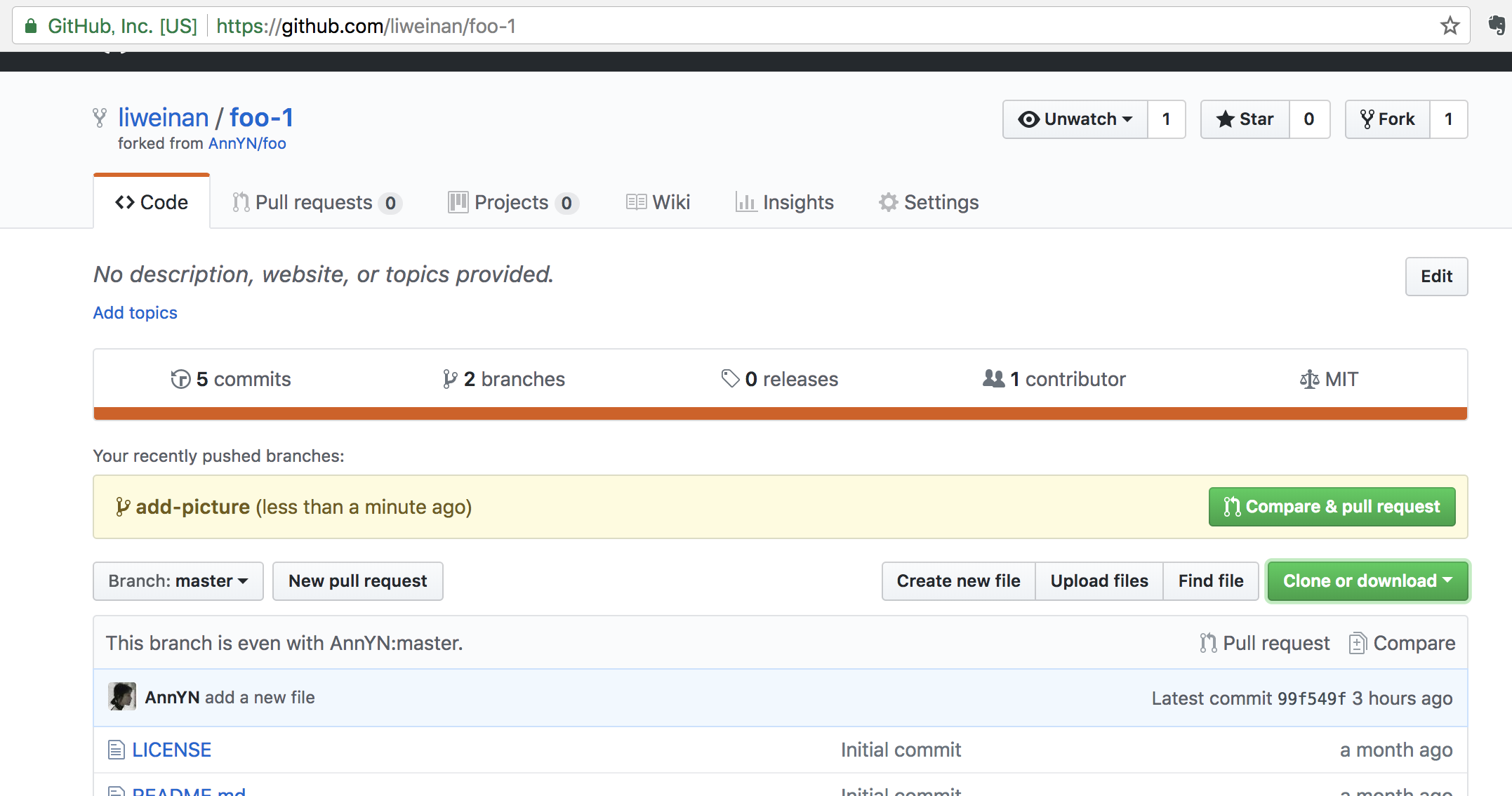
Task: Click the browser address bar URL
Action: (x=365, y=26)
